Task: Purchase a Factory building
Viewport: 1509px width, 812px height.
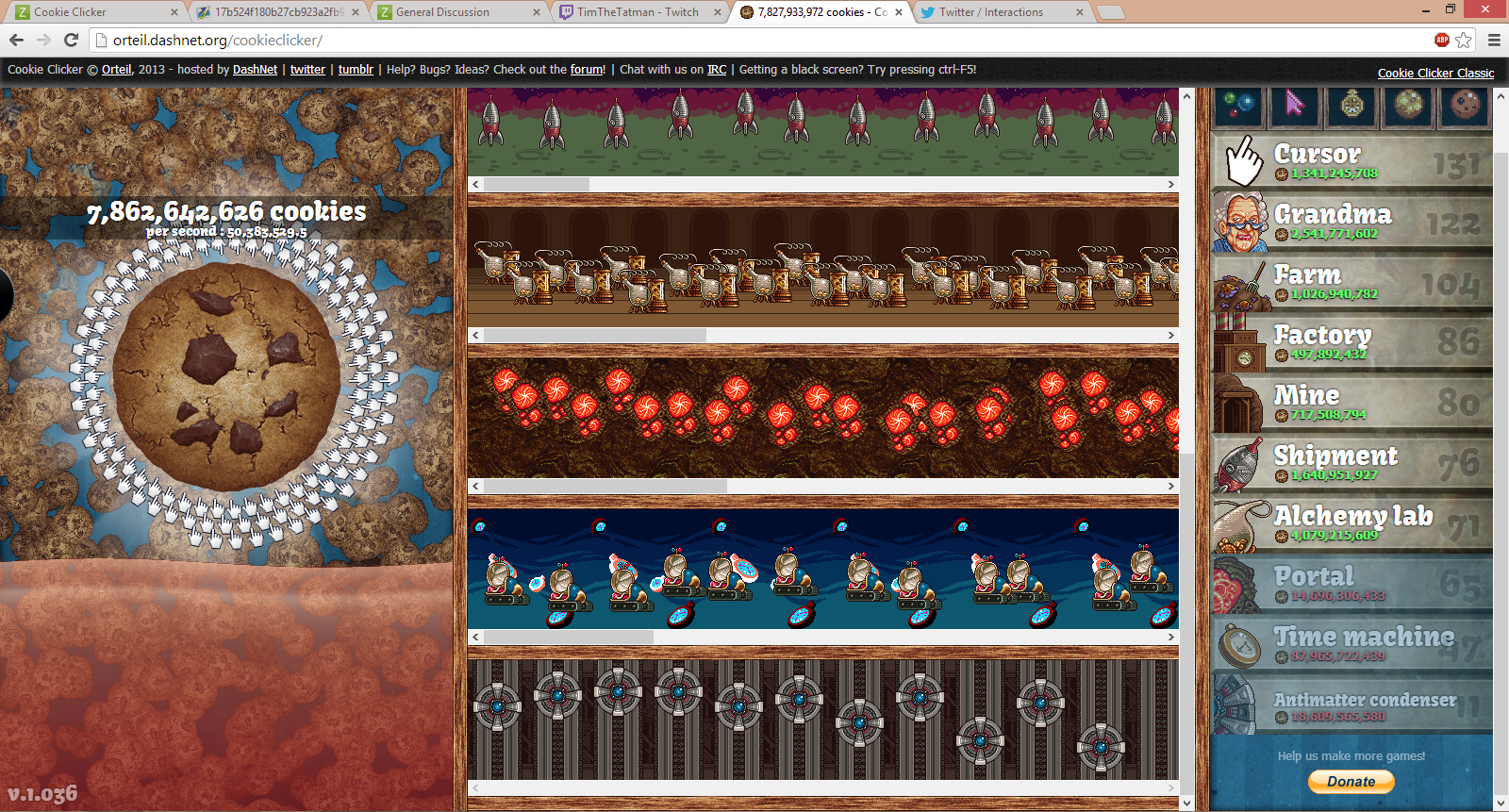Action: (x=1351, y=343)
